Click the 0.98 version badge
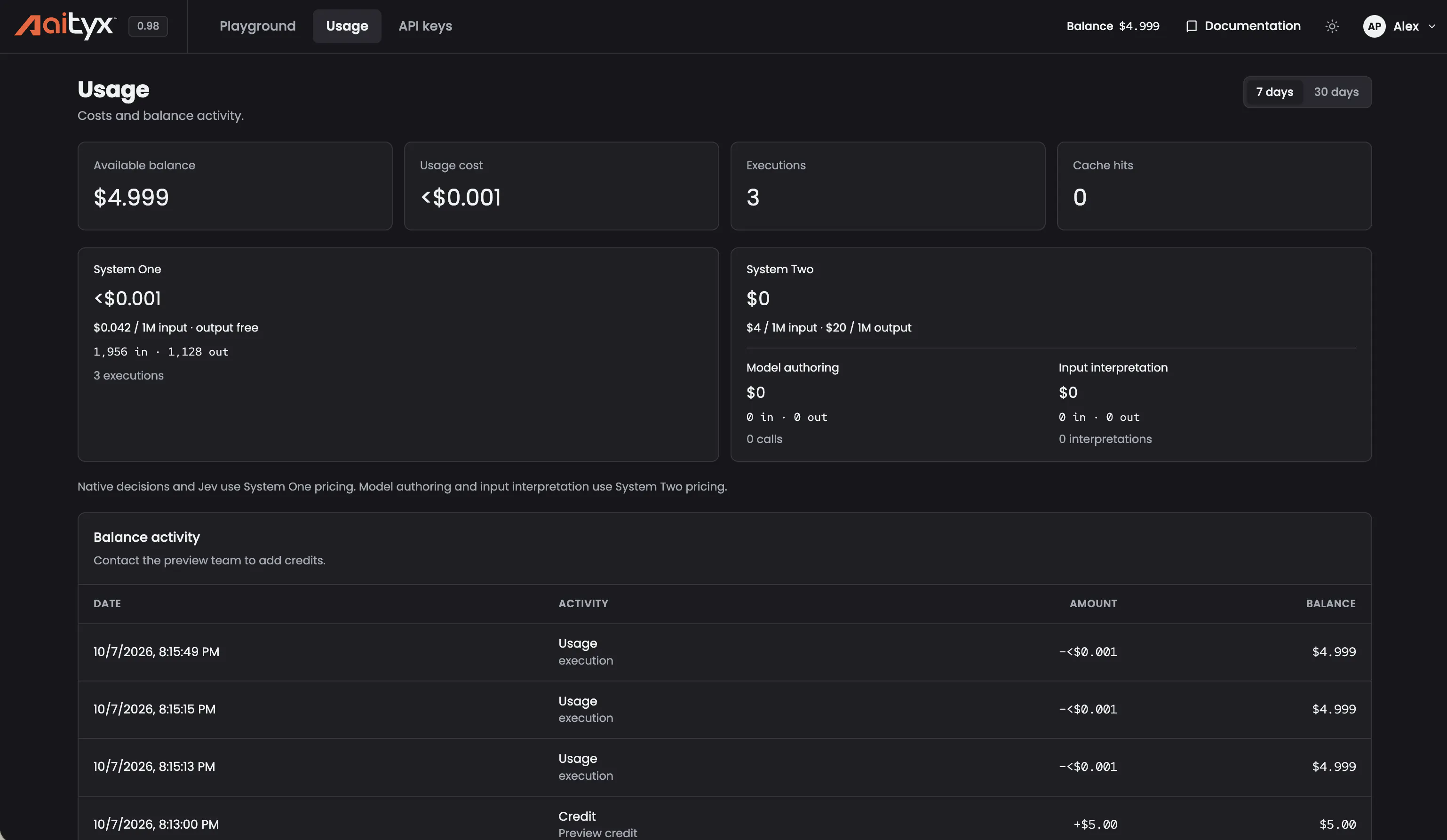The height and width of the screenshot is (840, 1447). pyautogui.click(x=148, y=26)
